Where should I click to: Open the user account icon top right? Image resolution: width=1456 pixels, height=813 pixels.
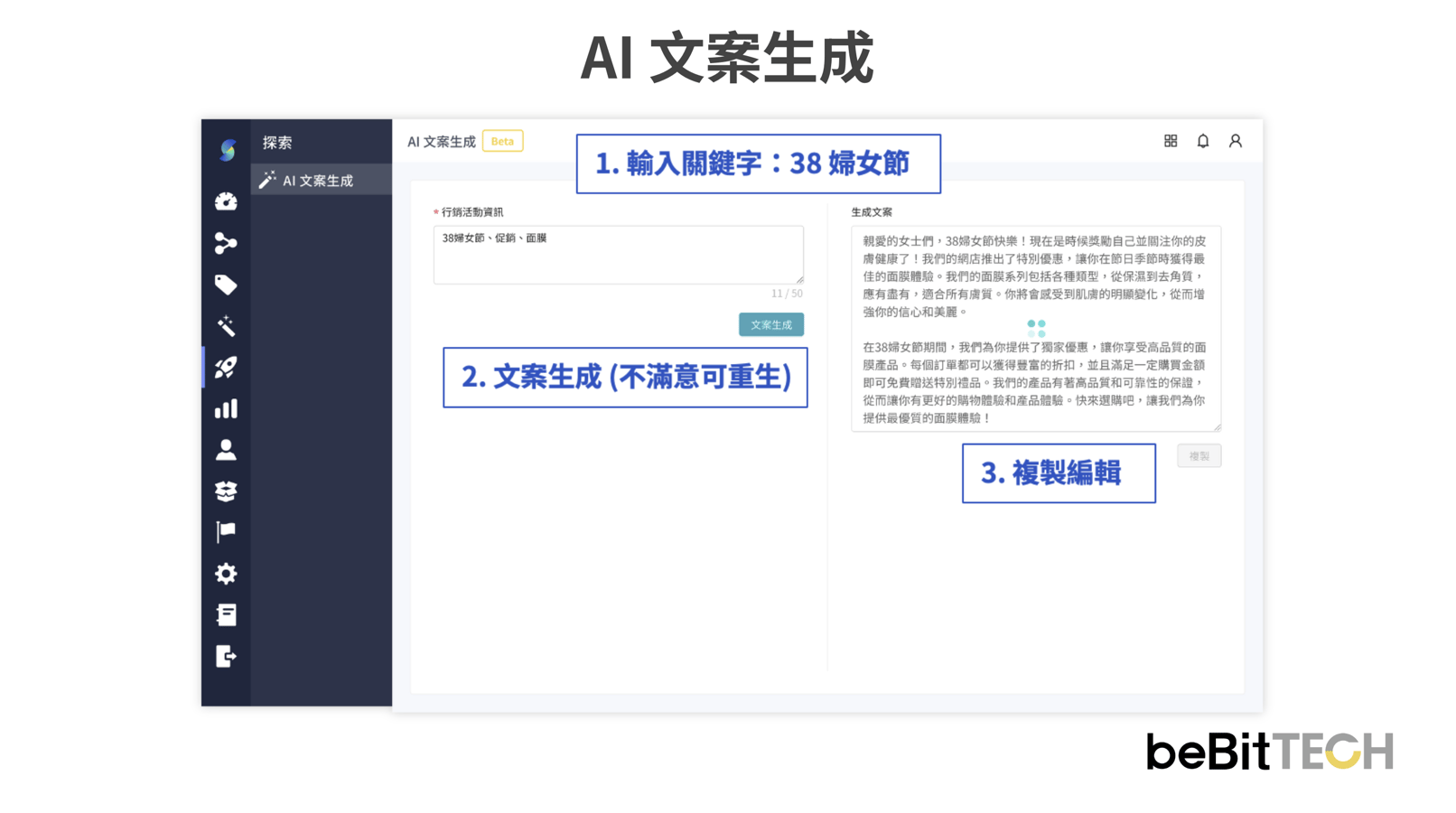1235,141
